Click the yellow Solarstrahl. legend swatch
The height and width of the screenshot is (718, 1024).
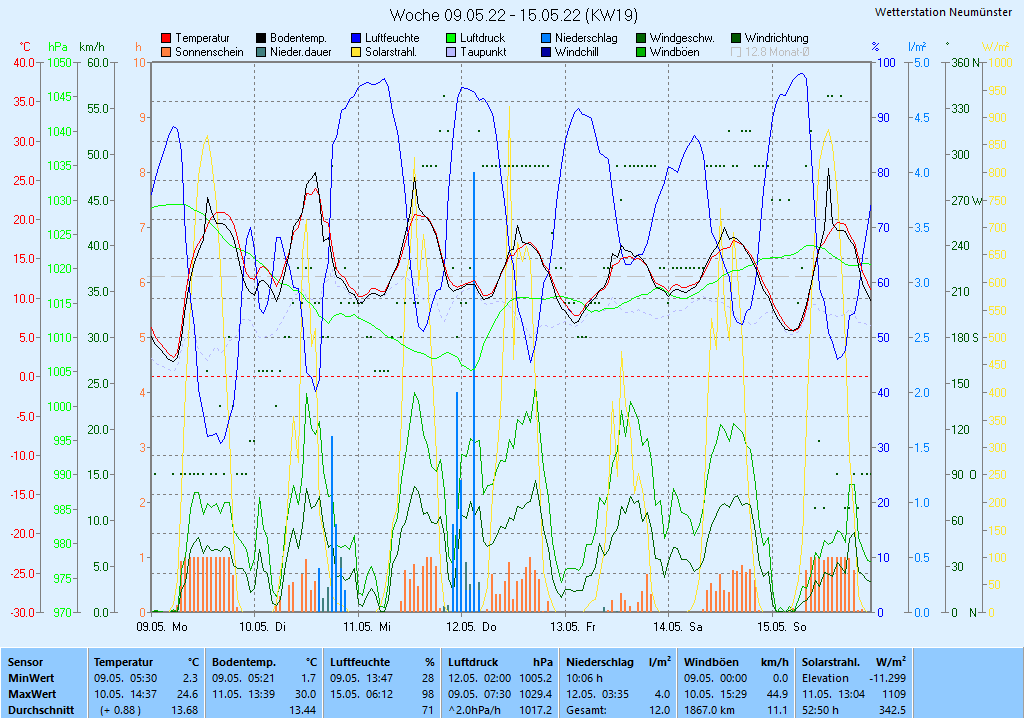[356, 52]
